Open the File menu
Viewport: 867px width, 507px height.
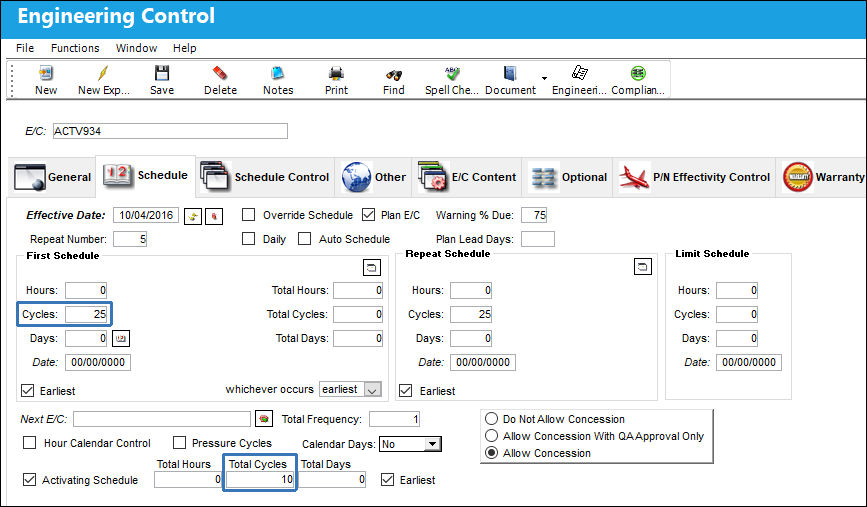click(25, 48)
